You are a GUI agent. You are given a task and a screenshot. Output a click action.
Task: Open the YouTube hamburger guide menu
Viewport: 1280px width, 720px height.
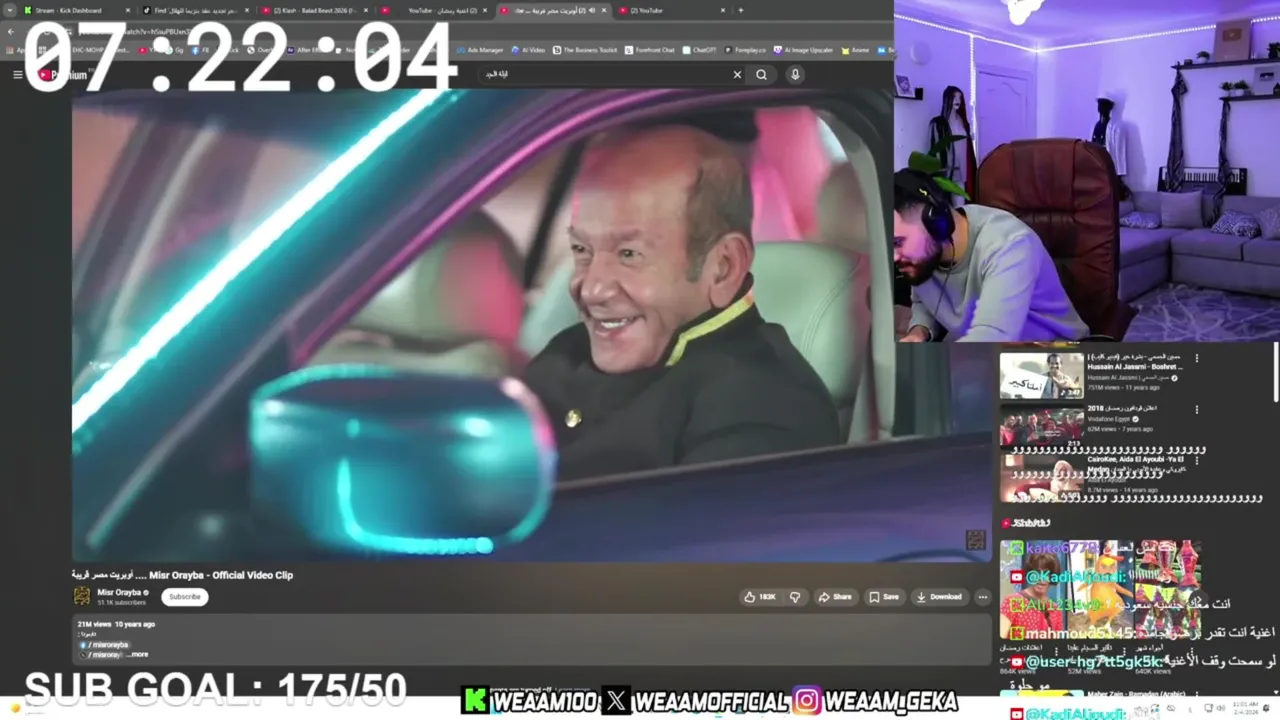(17, 74)
